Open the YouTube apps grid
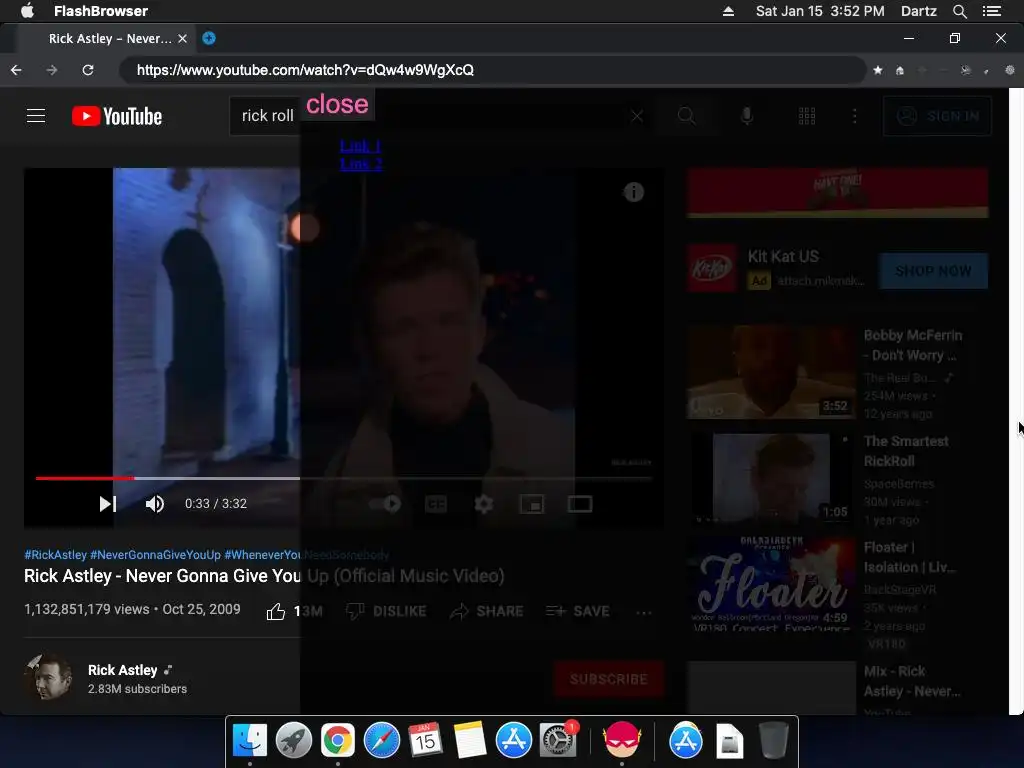The width and height of the screenshot is (1024, 768). pos(807,116)
